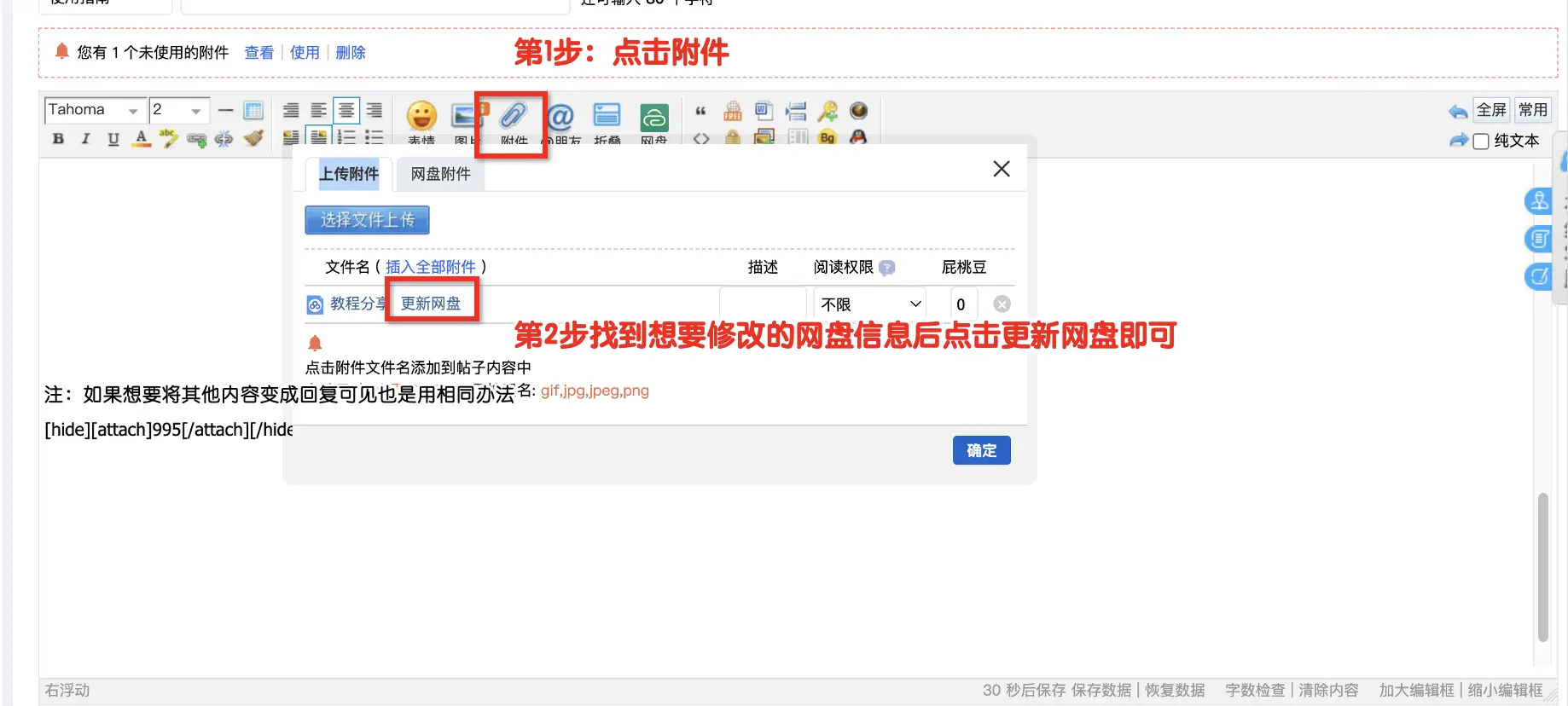
Task: Open the 不限 reading permission dropdown
Action: point(869,304)
